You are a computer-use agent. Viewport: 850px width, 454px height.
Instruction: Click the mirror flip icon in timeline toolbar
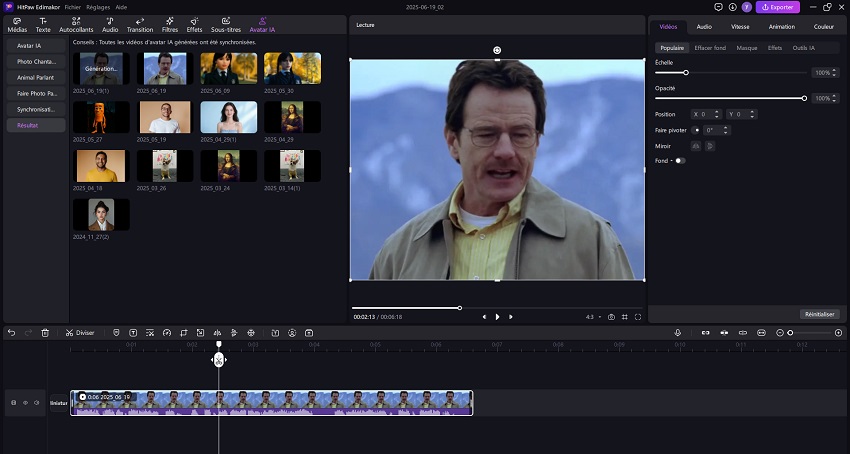click(x=217, y=332)
